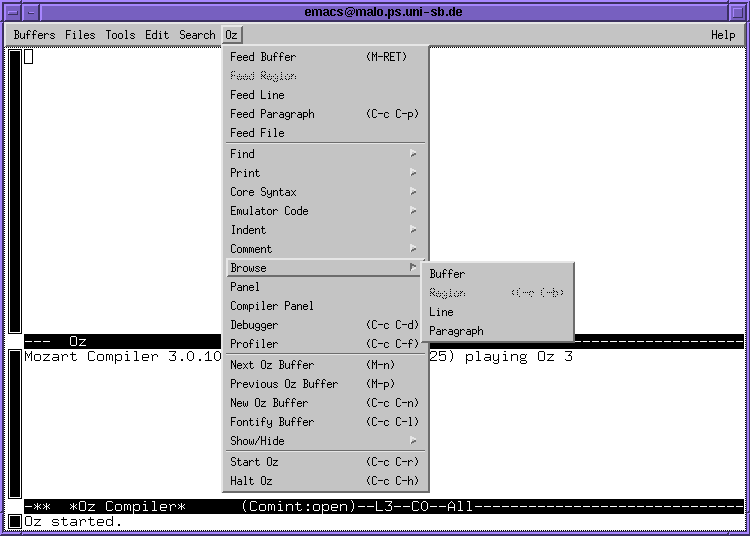This screenshot has height=536, width=750.
Task: Open the Help menu
Action: [723, 35]
